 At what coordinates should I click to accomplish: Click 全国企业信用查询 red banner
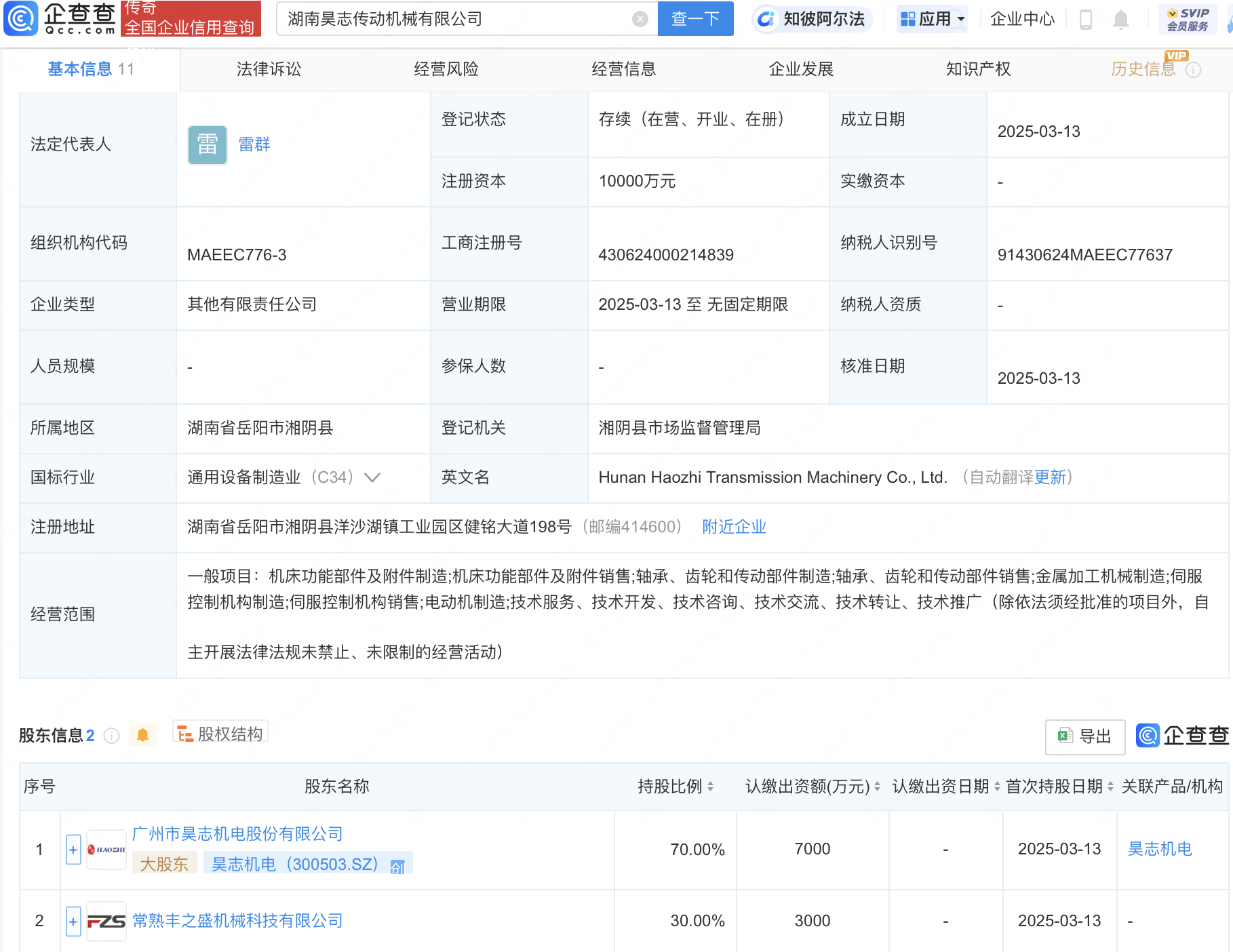point(191,18)
